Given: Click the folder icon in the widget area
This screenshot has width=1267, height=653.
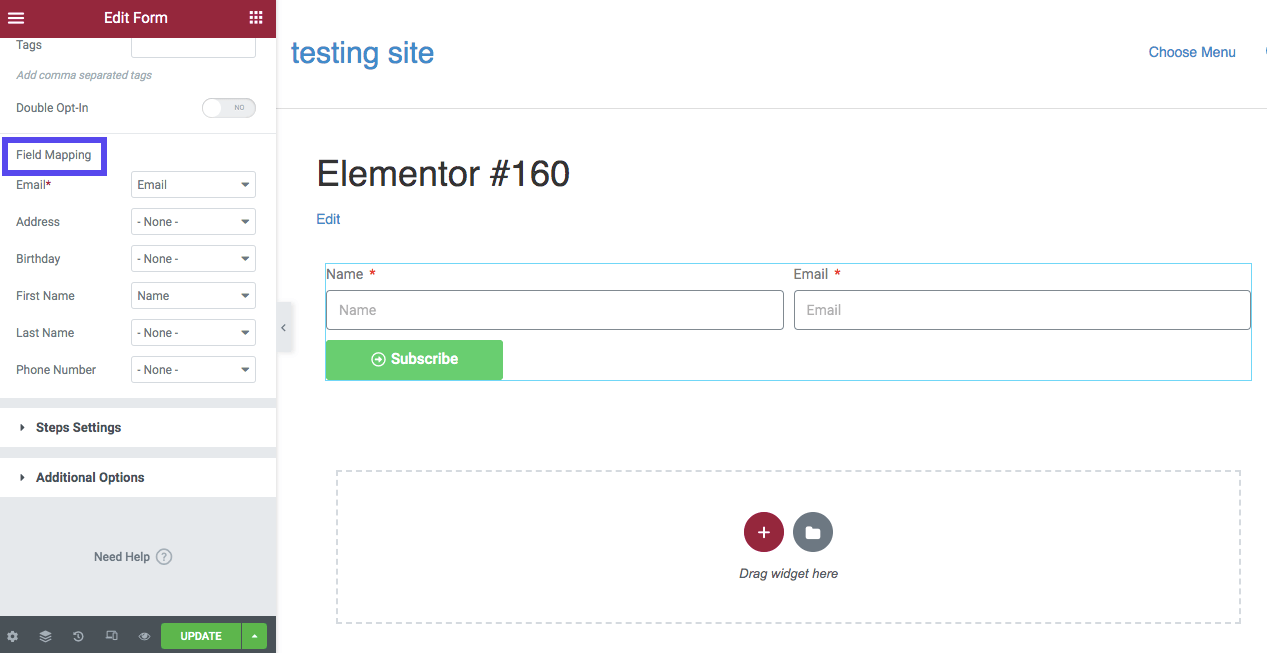Looking at the screenshot, I should click(x=812, y=531).
